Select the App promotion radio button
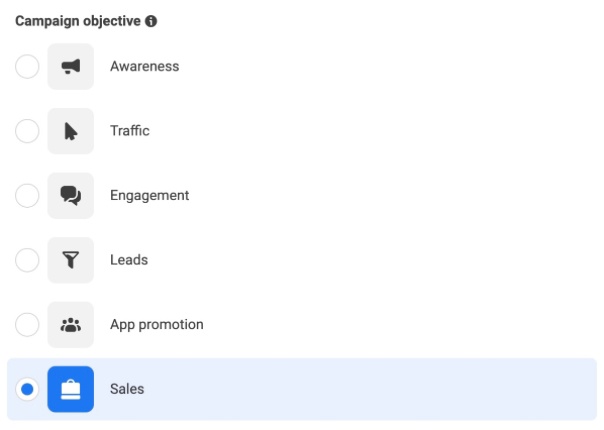Viewport: 604px width, 430px height. click(x=27, y=325)
